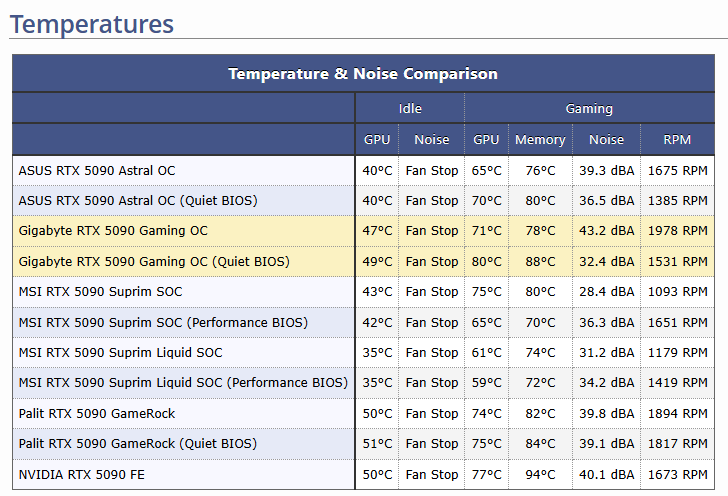Click the 28.4 dBA noise value cell
This screenshot has width=728, height=496.
click(606, 292)
